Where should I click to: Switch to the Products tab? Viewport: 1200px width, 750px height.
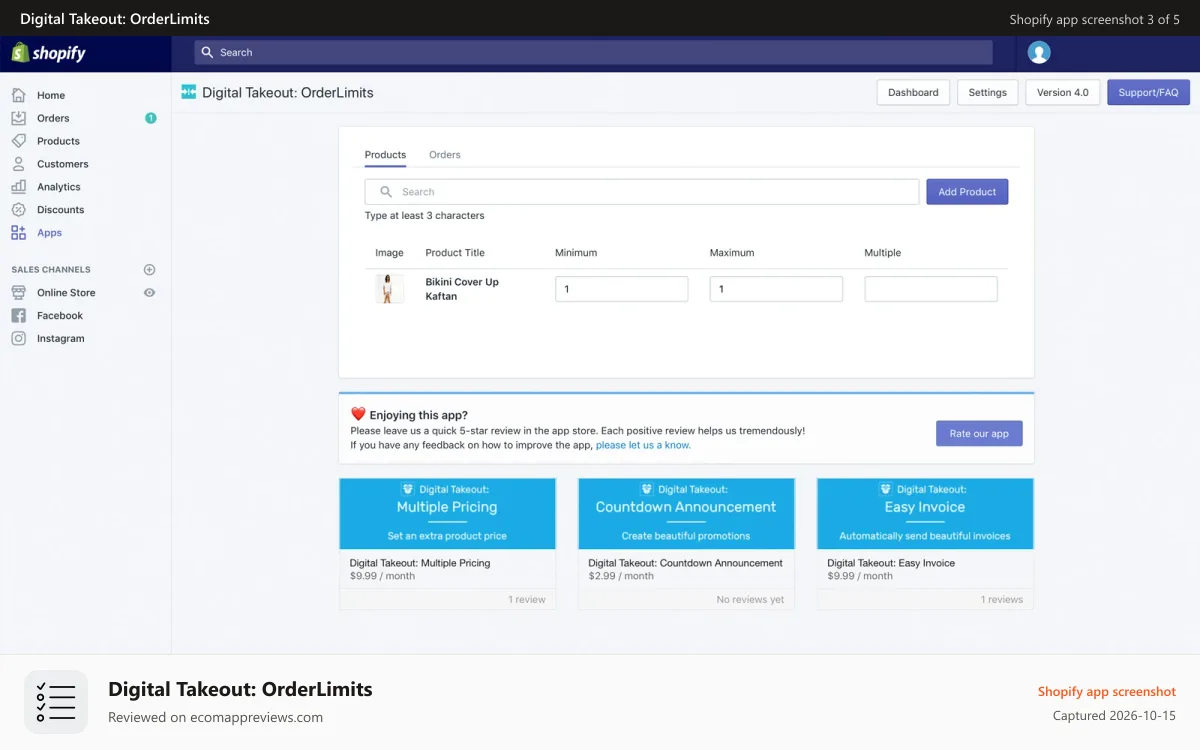click(x=385, y=155)
